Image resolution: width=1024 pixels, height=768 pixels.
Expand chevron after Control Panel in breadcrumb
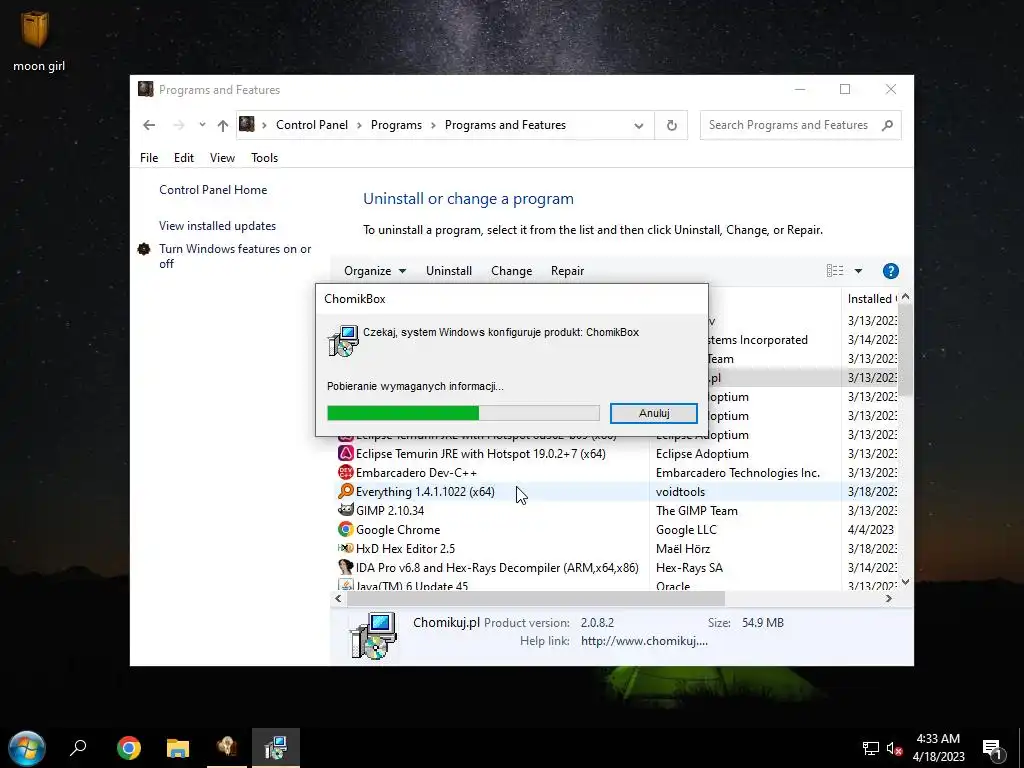(x=359, y=125)
